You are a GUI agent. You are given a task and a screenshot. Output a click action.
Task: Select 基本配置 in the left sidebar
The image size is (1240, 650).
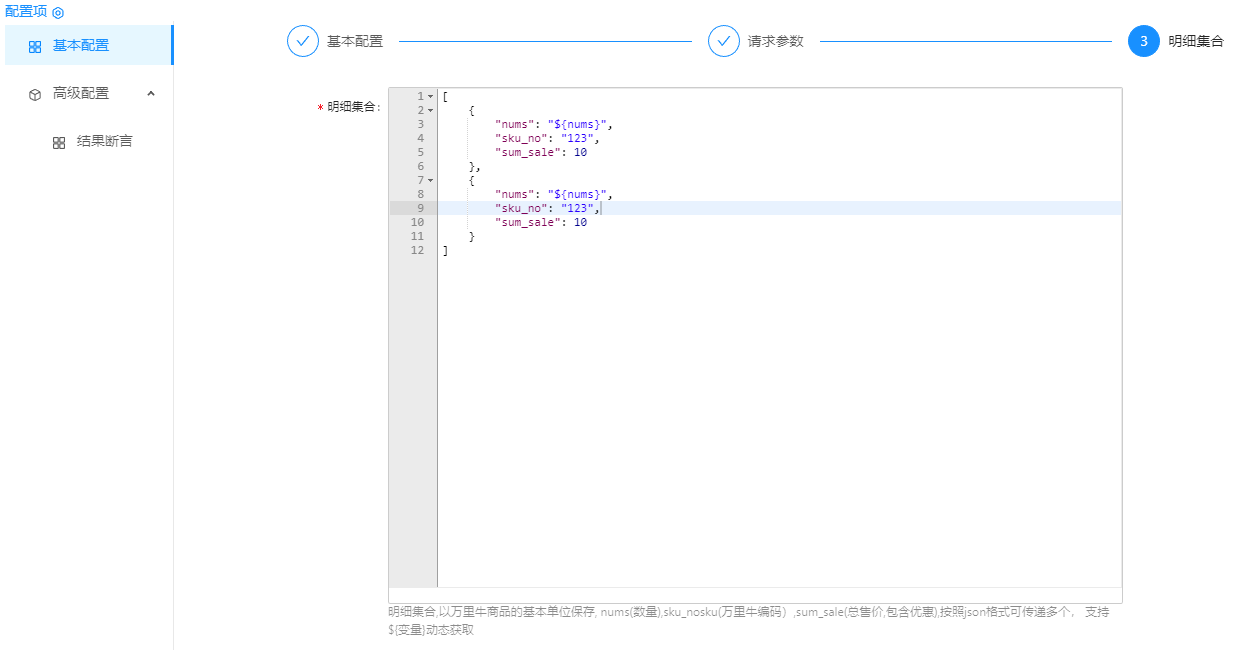point(81,45)
